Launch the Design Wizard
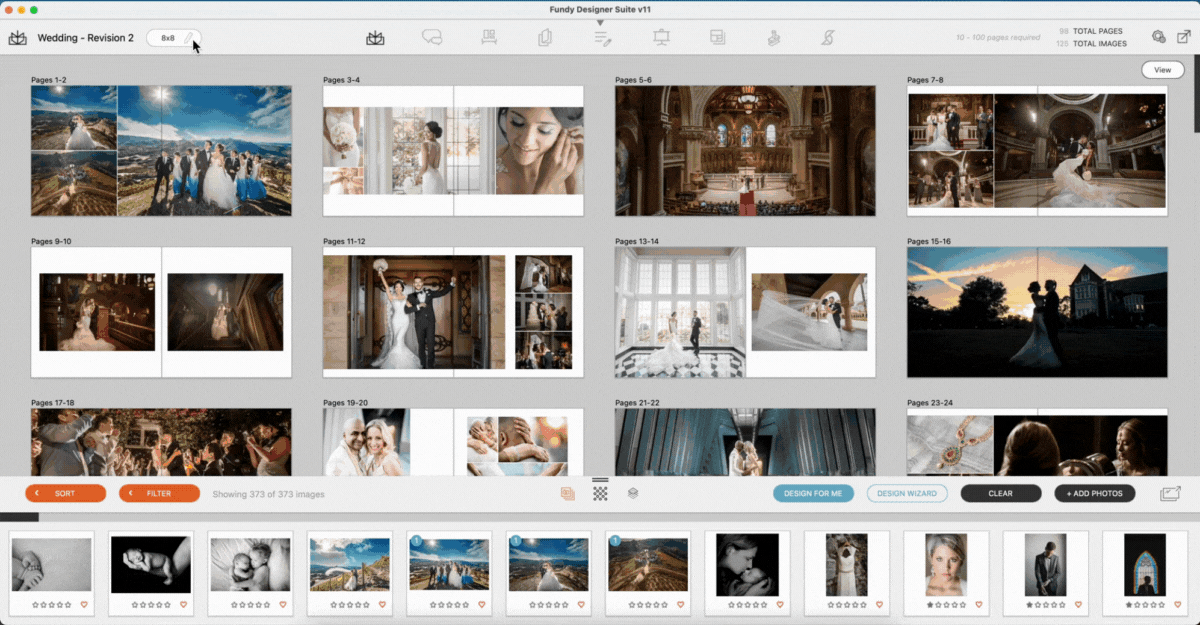Screen dimensions: 1200x625 coord(907,493)
